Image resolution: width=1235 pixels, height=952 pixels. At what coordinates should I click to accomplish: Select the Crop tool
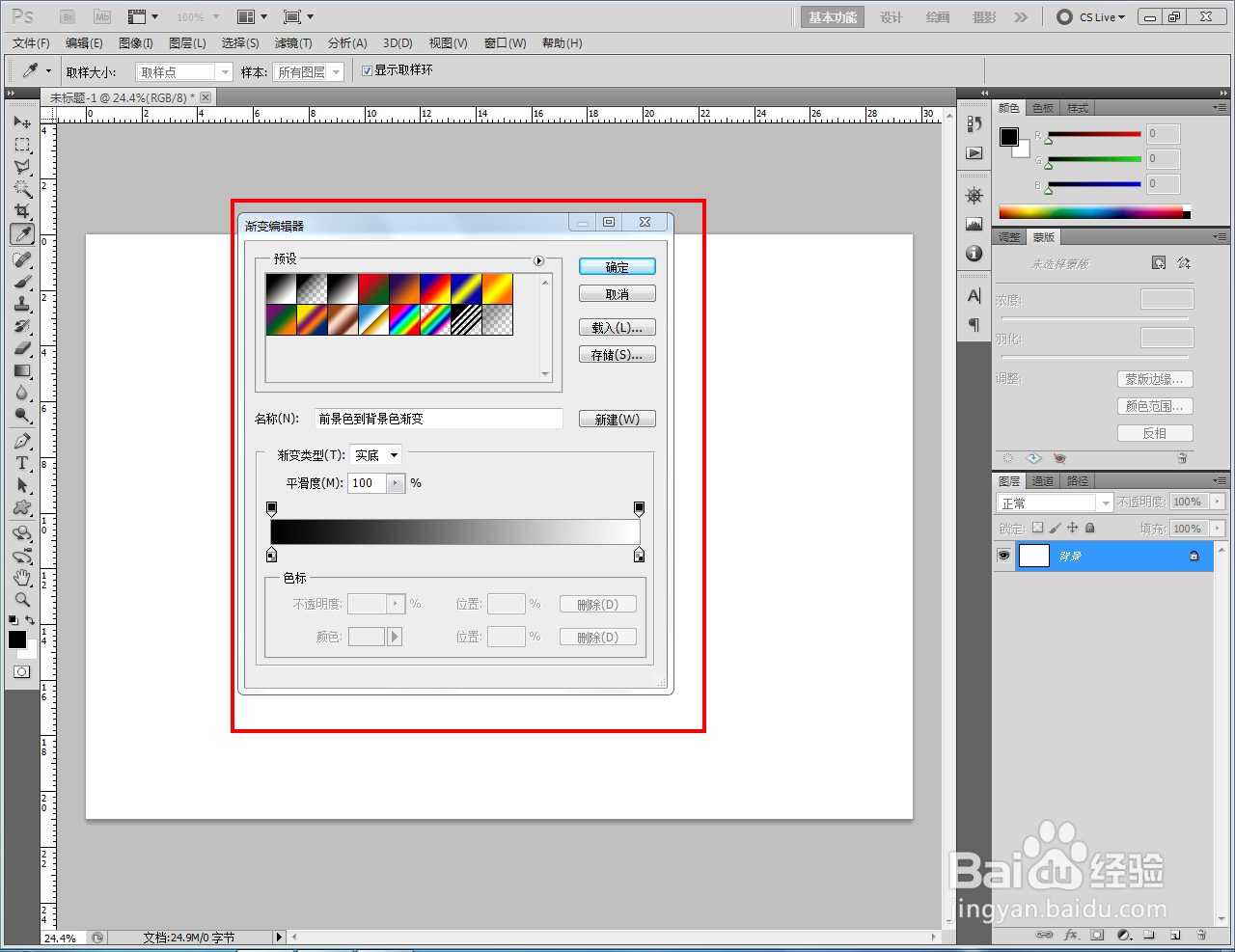pos(22,211)
